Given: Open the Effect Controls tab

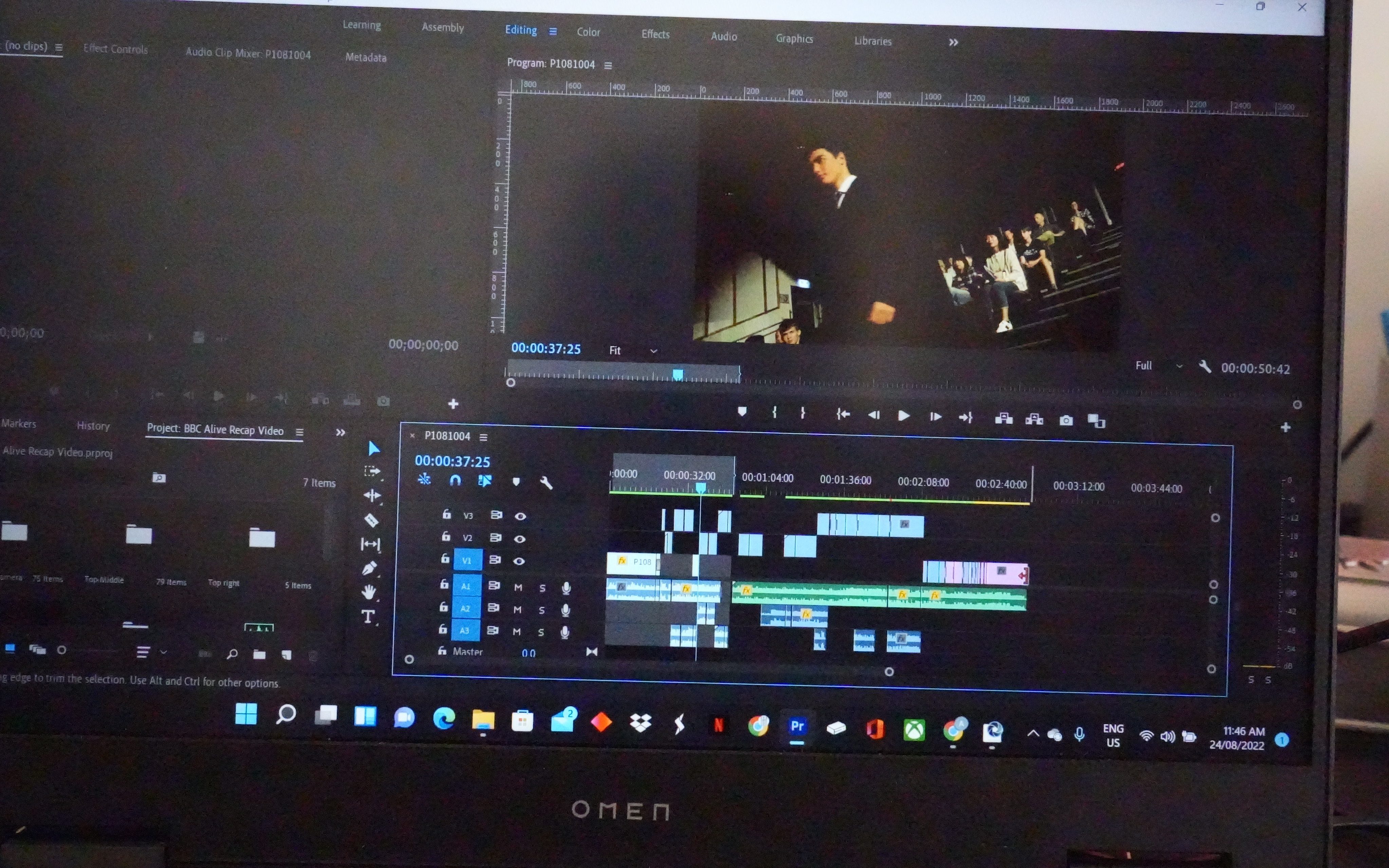Looking at the screenshot, I should (x=115, y=49).
